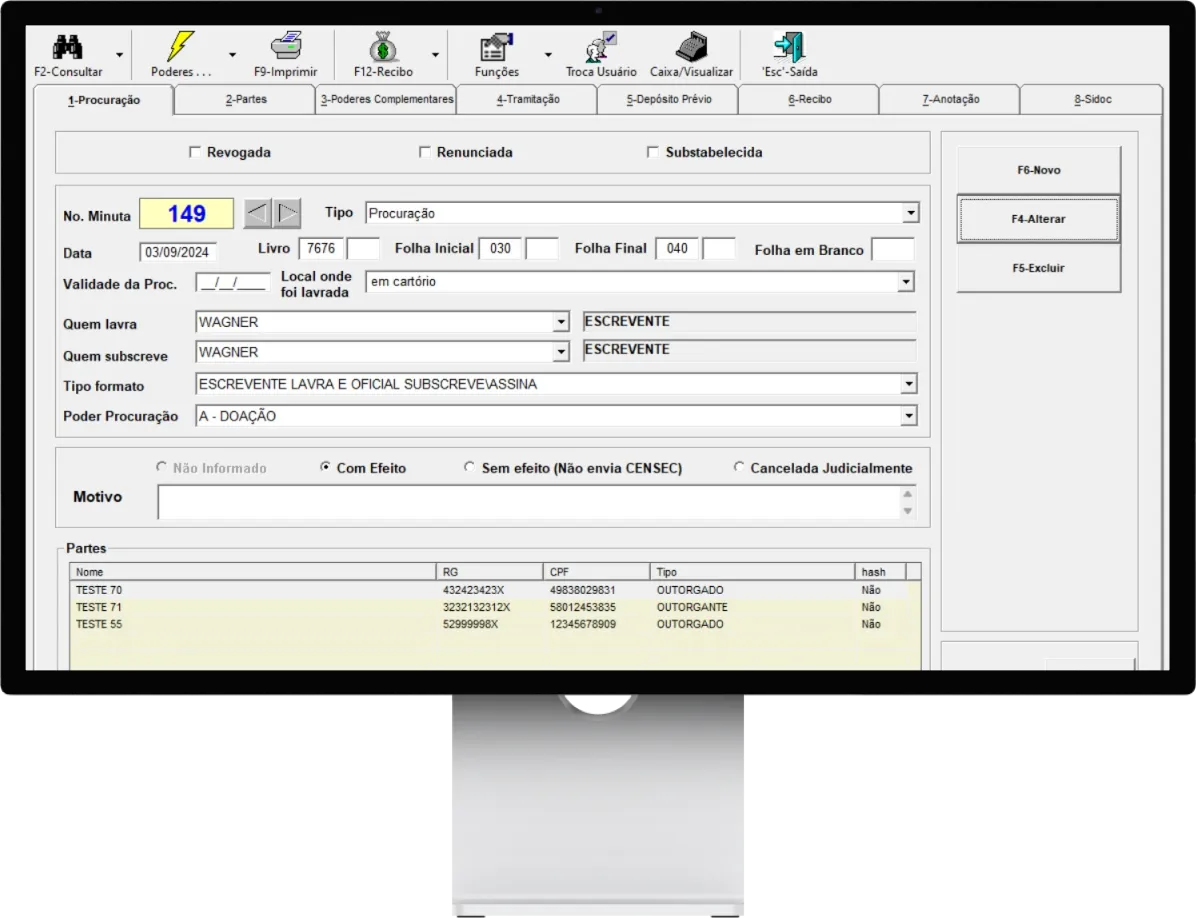Screen dimensions: 1196x918
Task: Open Caixa/Visualizar cash register icon
Action: point(691,48)
